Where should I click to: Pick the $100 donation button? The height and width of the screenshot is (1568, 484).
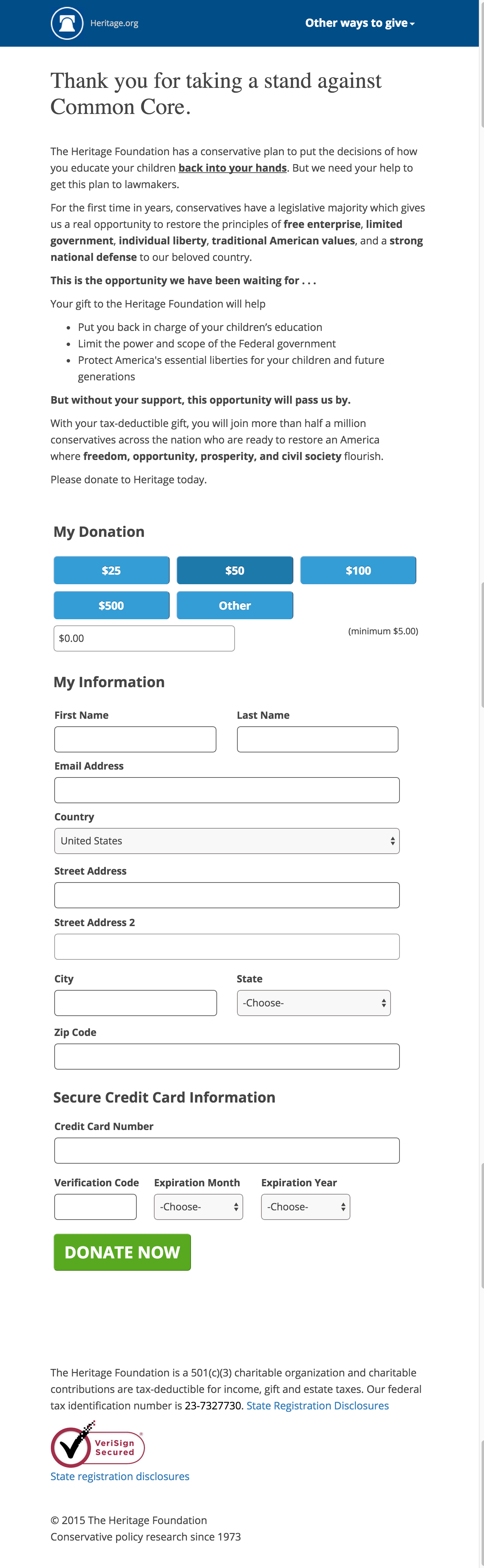[358, 570]
